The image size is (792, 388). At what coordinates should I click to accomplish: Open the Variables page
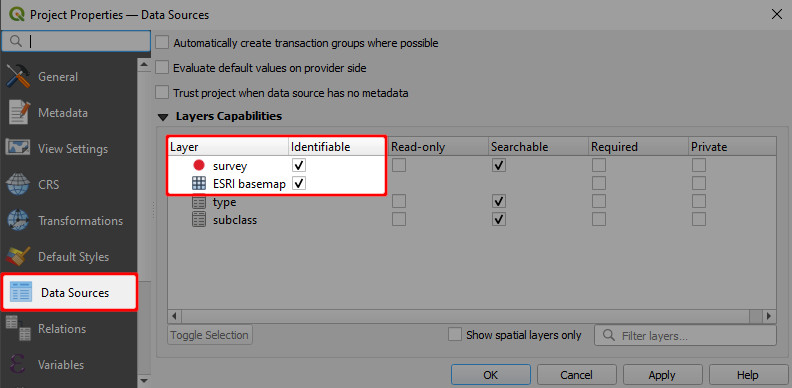68,364
